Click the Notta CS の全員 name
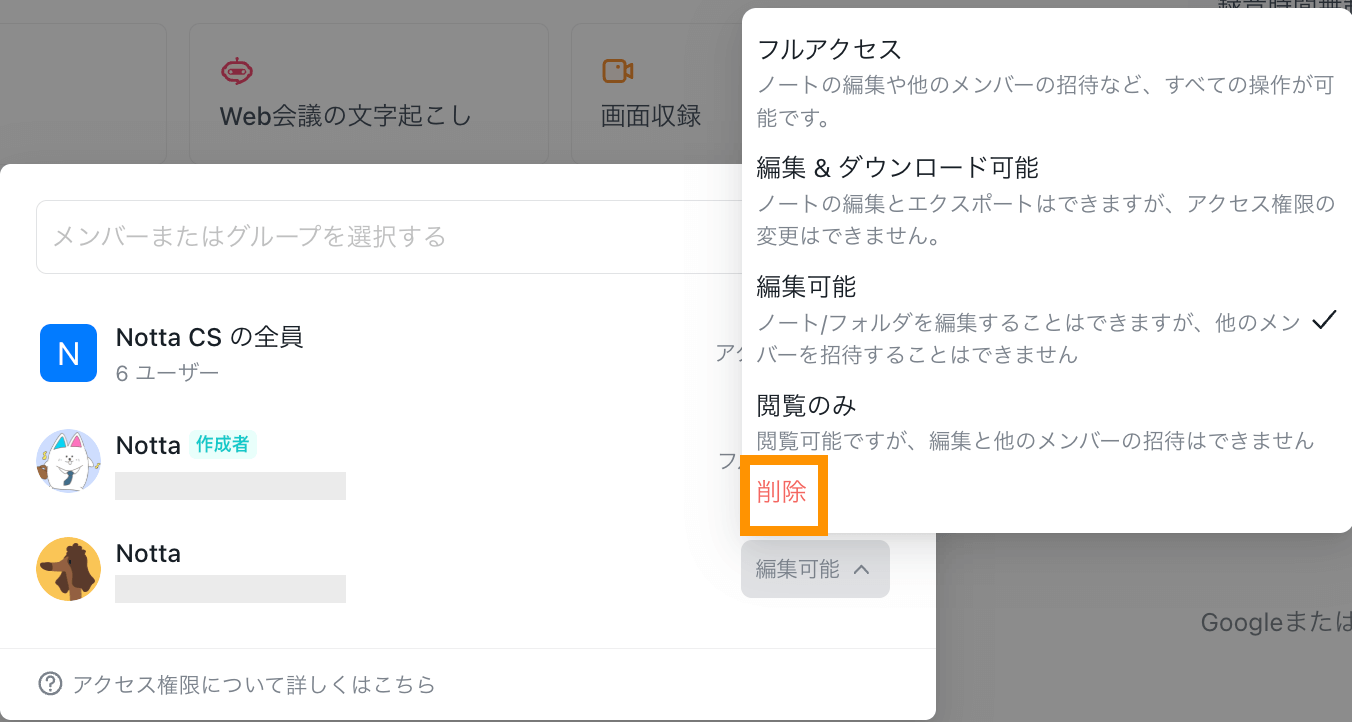This screenshot has width=1352, height=722. click(210, 337)
